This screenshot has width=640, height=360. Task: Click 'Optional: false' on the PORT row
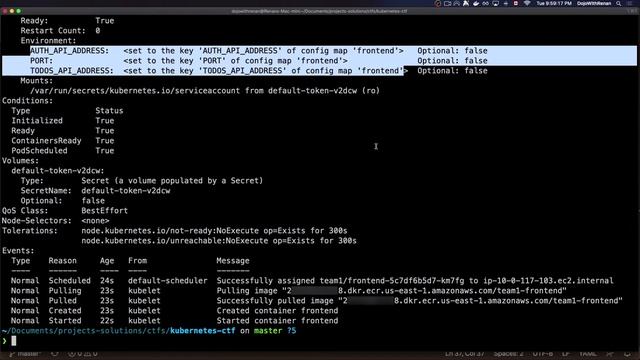[452, 61]
